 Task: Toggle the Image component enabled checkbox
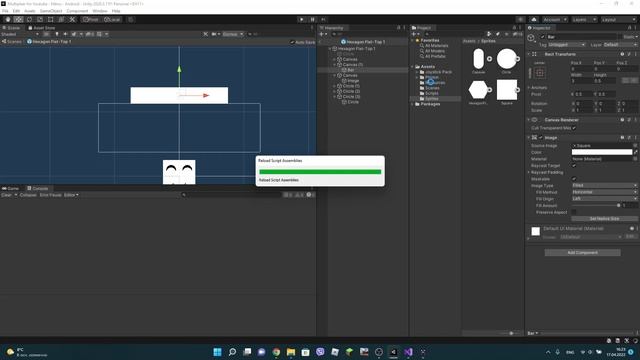(x=541, y=138)
